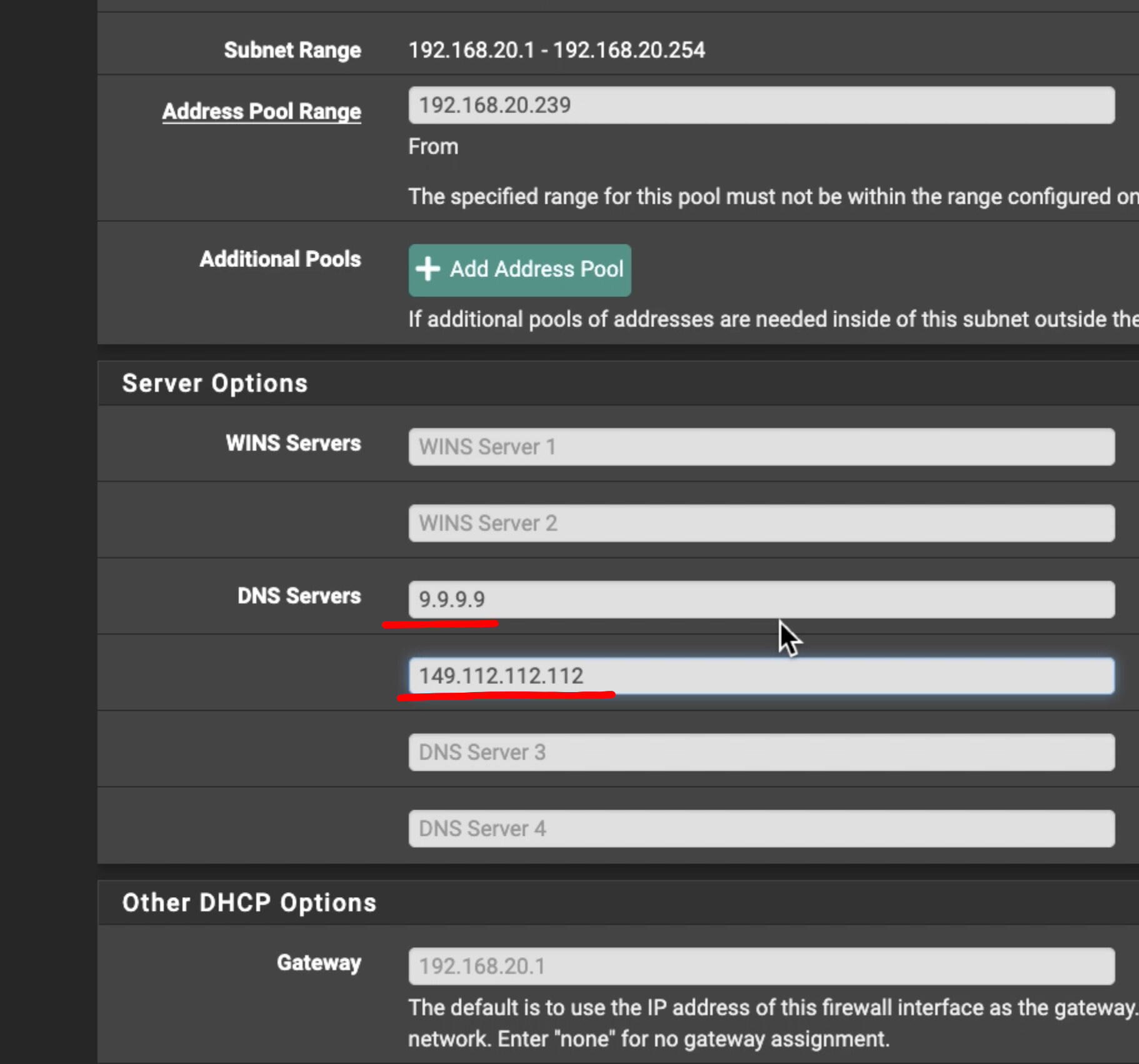Click the Subnet Range label
The width and height of the screenshot is (1139, 1064).
(x=292, y=50)
